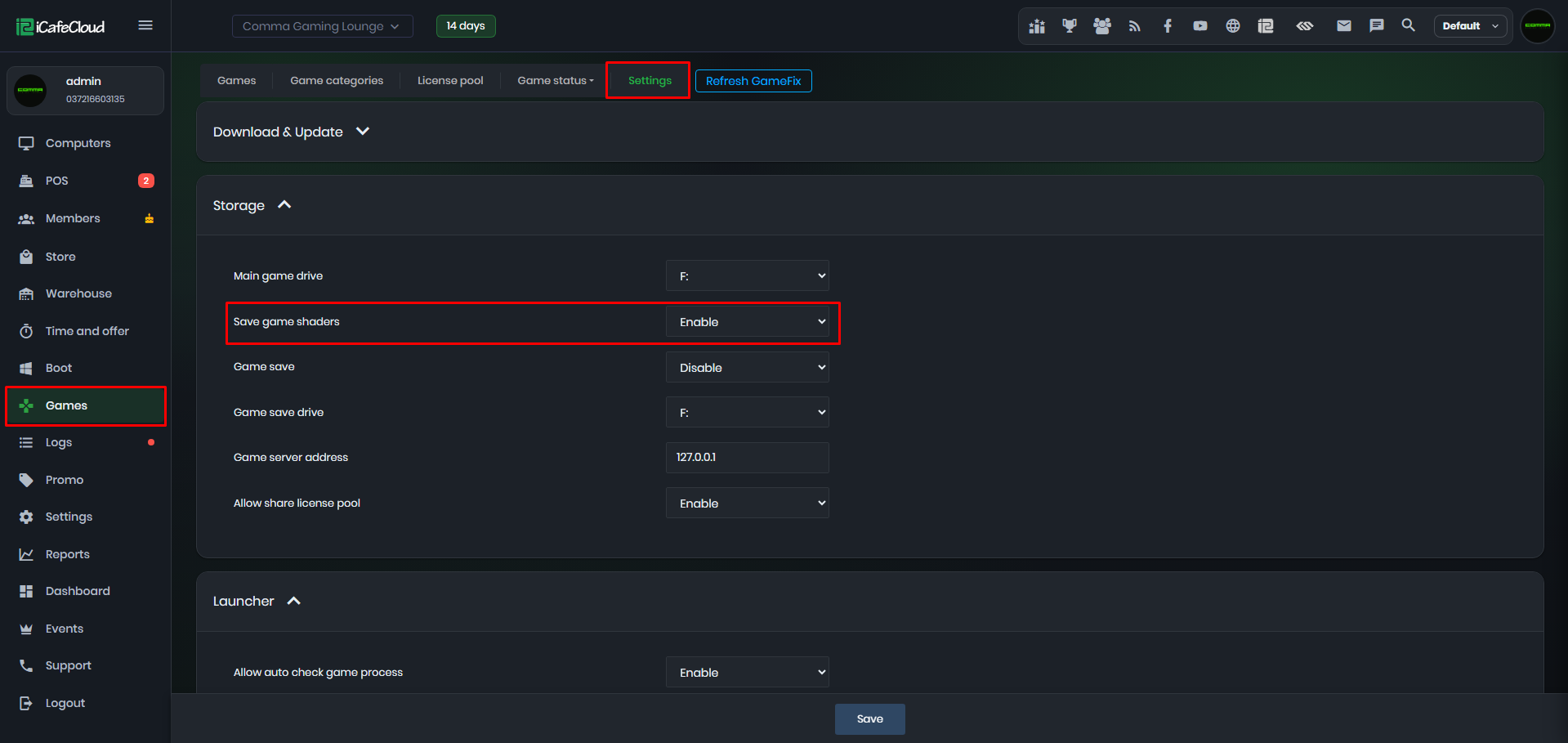Click the double-chevron icon in top toolbar
This screenshot has height=743, width=1568.
1305,26
